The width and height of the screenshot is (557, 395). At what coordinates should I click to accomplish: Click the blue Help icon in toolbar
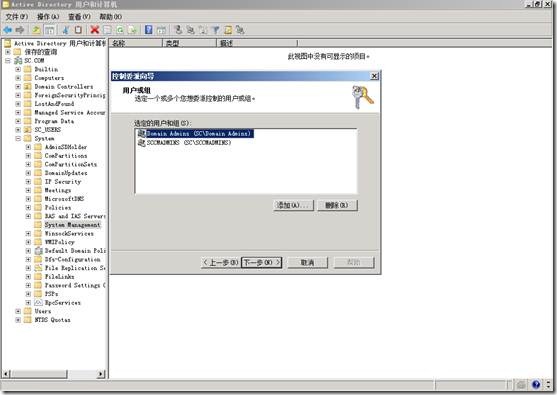point(148,30)
